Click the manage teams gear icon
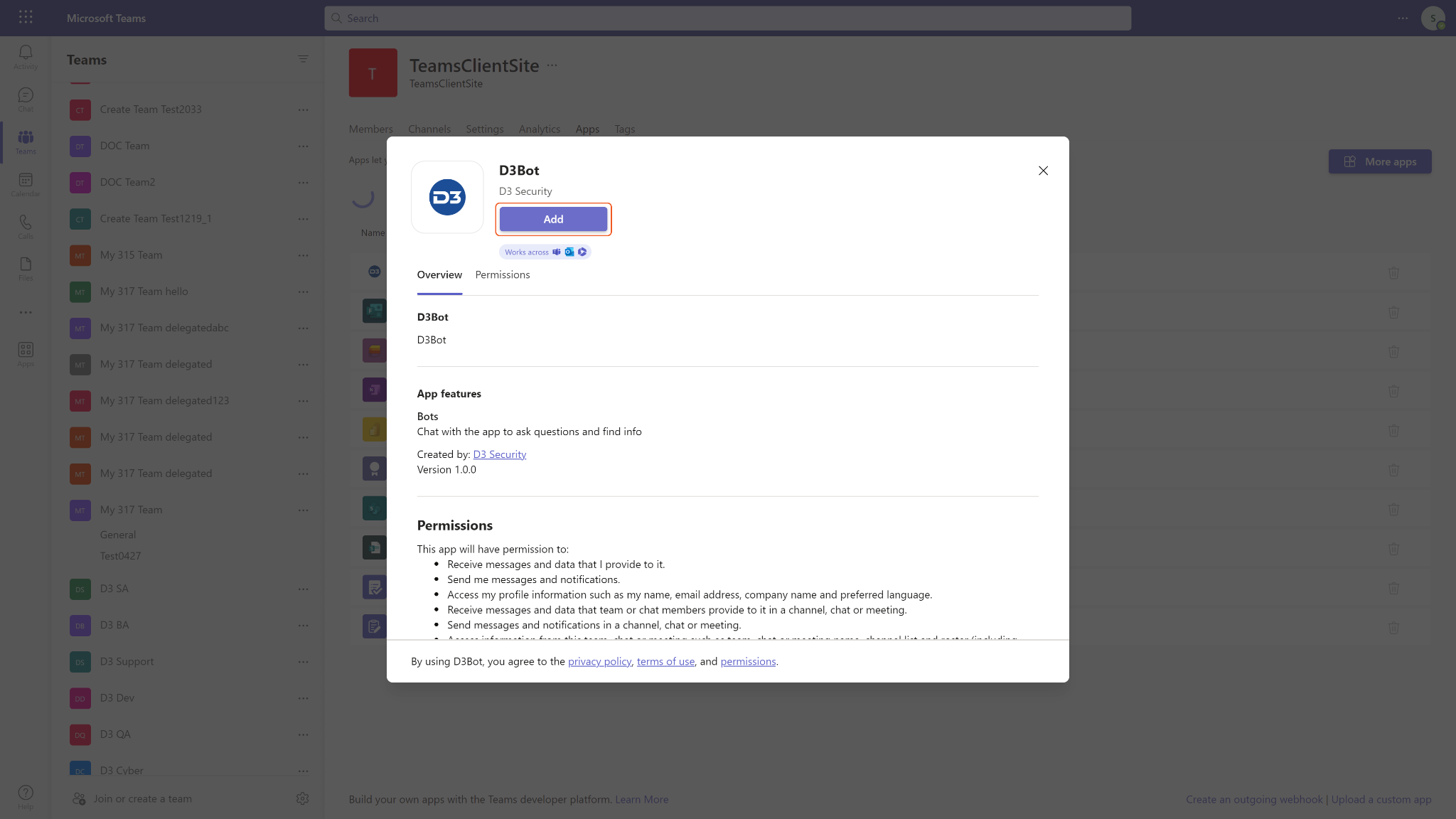The image size is (1456, 819). click(x=302, y=798)
